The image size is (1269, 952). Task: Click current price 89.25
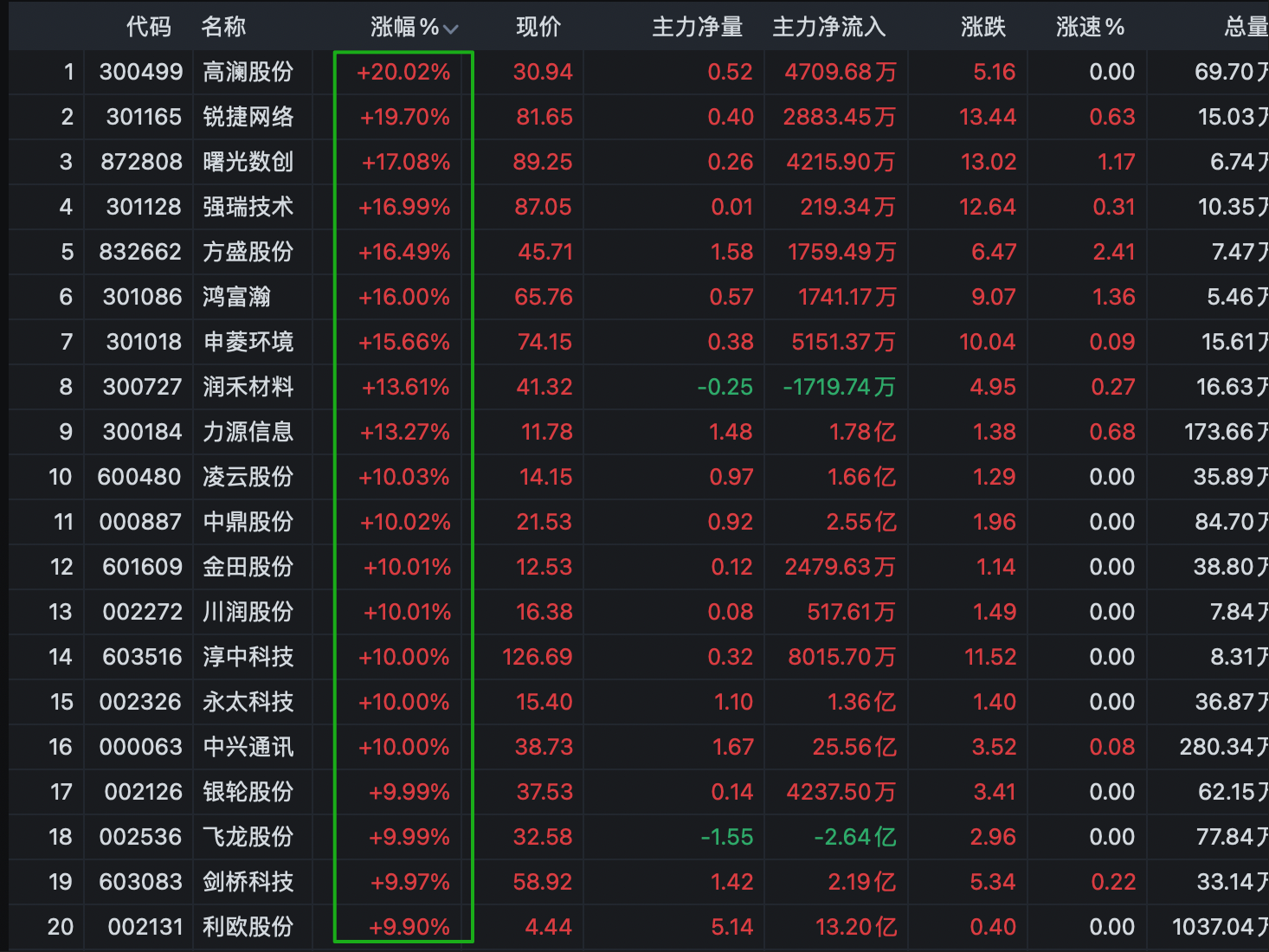click(x=543, y=162)
